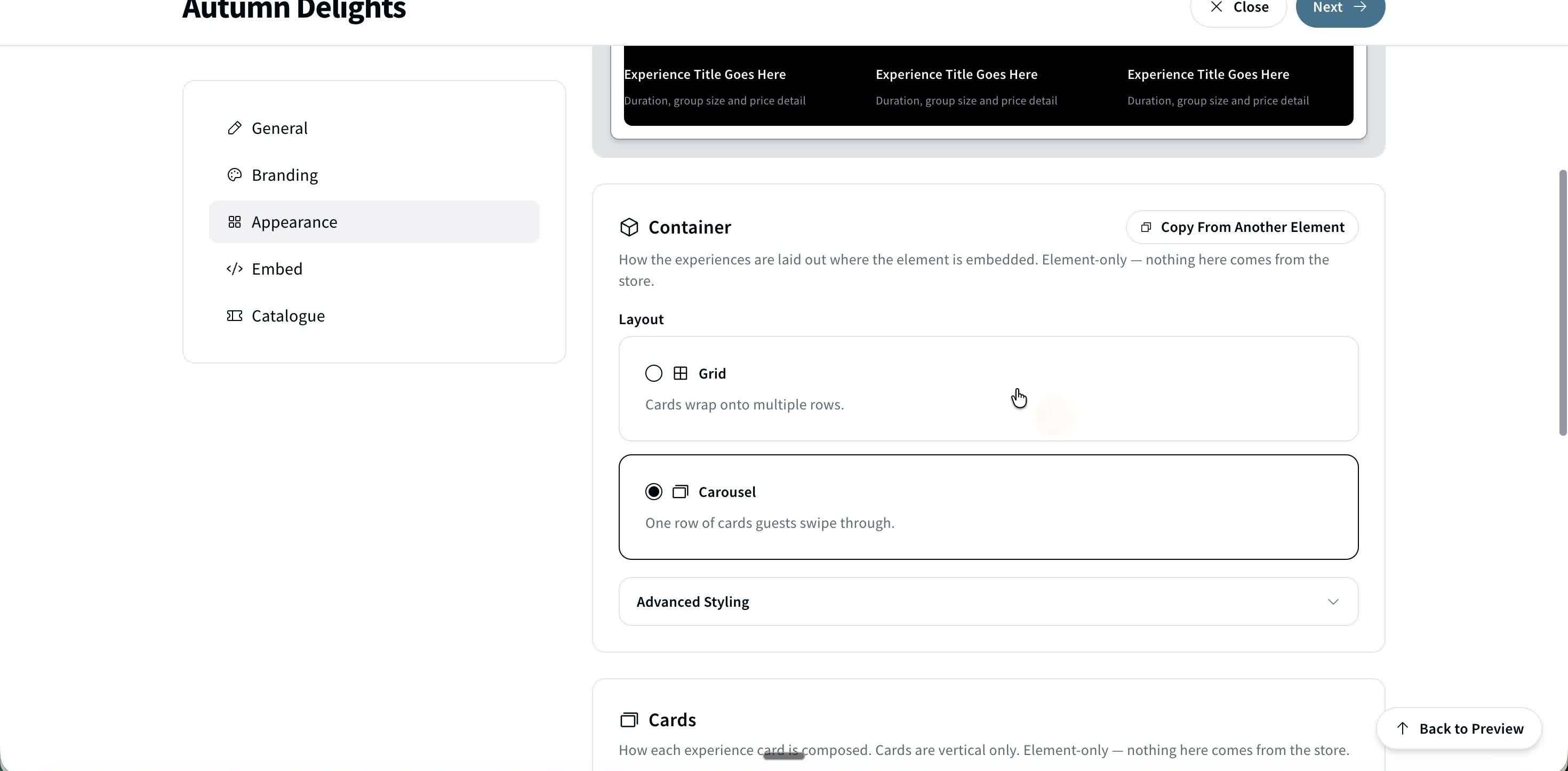The width and height of the screenshot is (1568, 771).
Task: Click the Cards heading text
Action: (672, 719)
